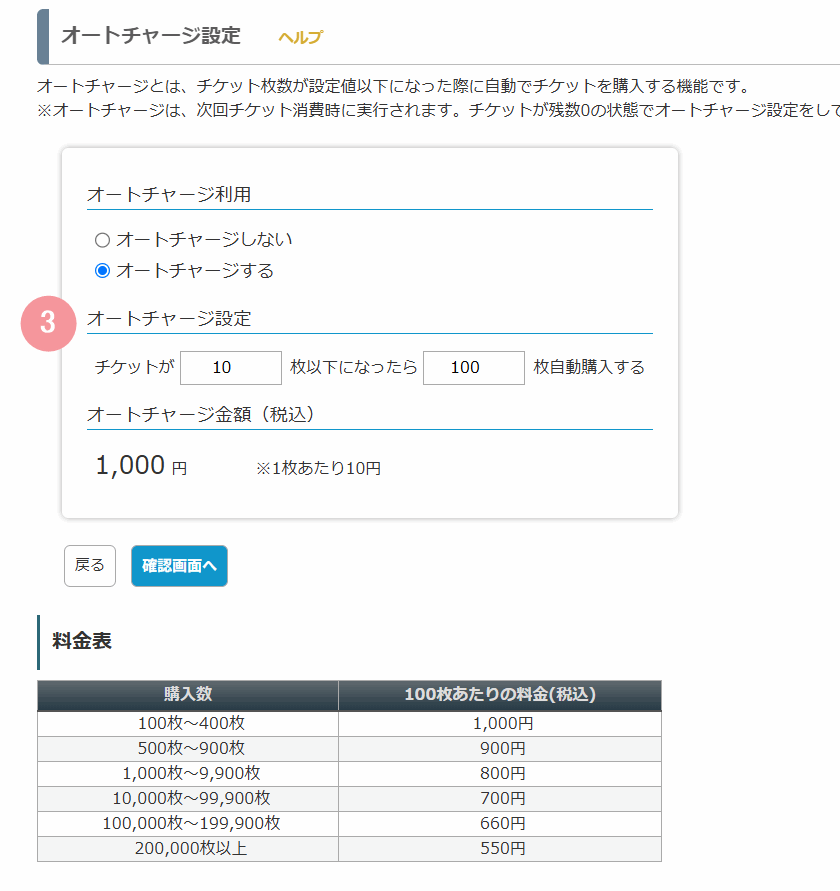
Task: Focus the auto-purchase quantity field showing 100
Action: coord(473,368)
